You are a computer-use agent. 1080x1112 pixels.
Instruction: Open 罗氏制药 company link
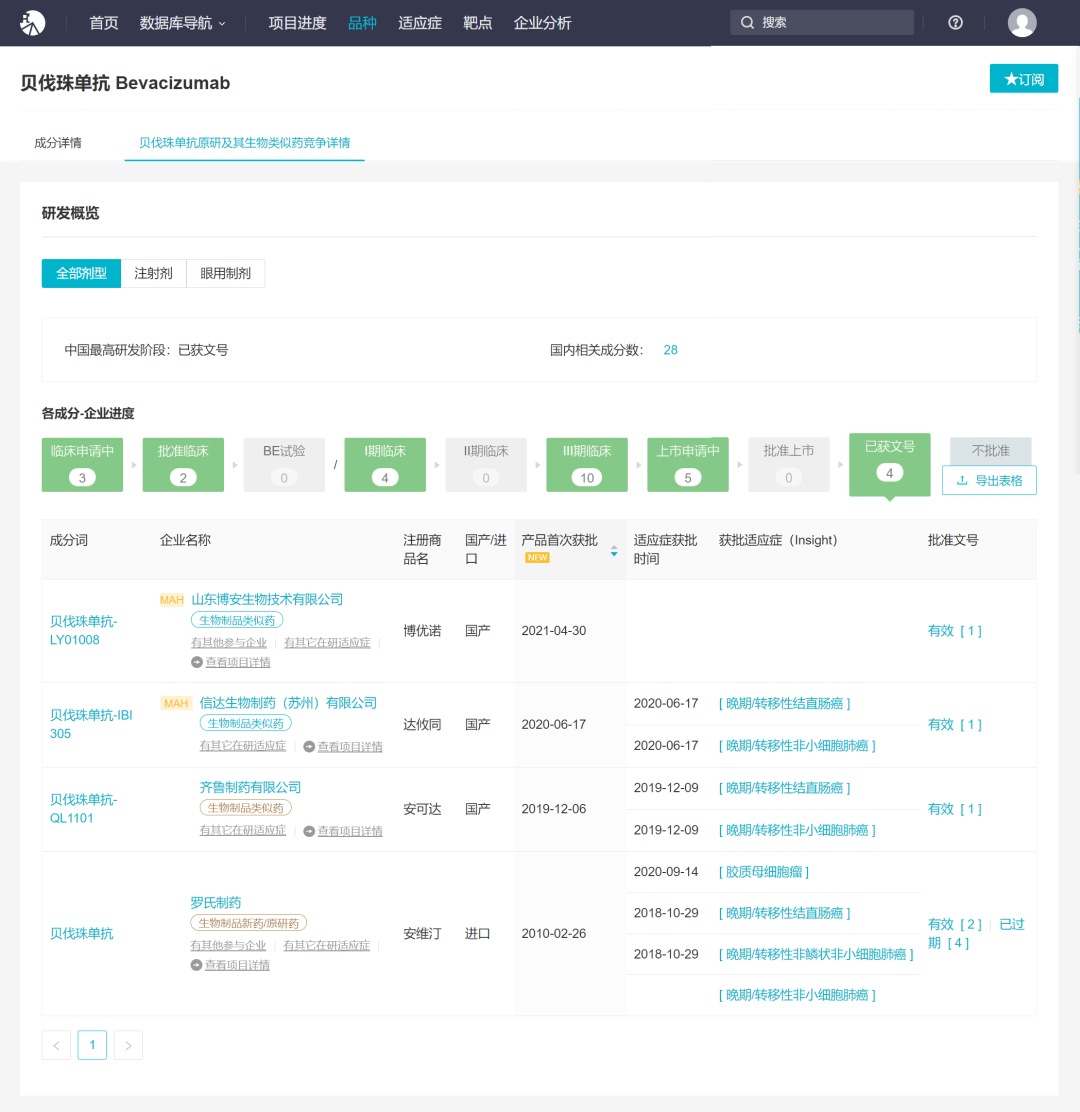(216, 902)
